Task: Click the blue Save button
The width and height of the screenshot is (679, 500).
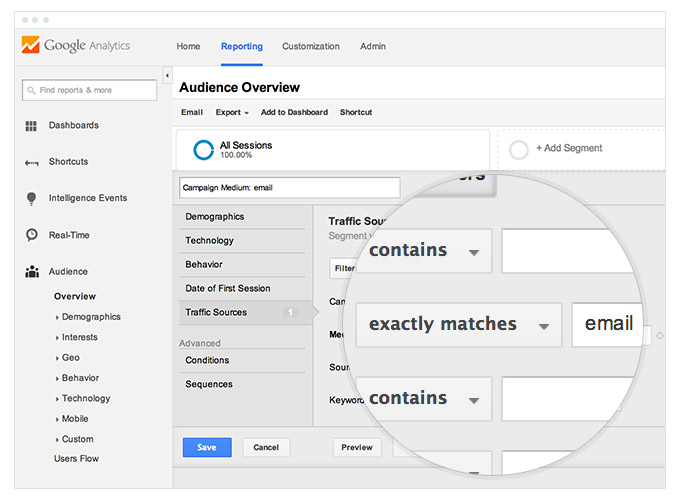Action: (207, 448)
